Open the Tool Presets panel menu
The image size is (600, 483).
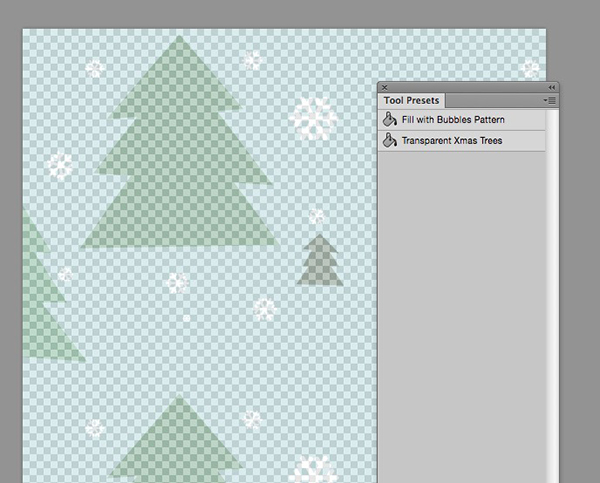point(550,101)
